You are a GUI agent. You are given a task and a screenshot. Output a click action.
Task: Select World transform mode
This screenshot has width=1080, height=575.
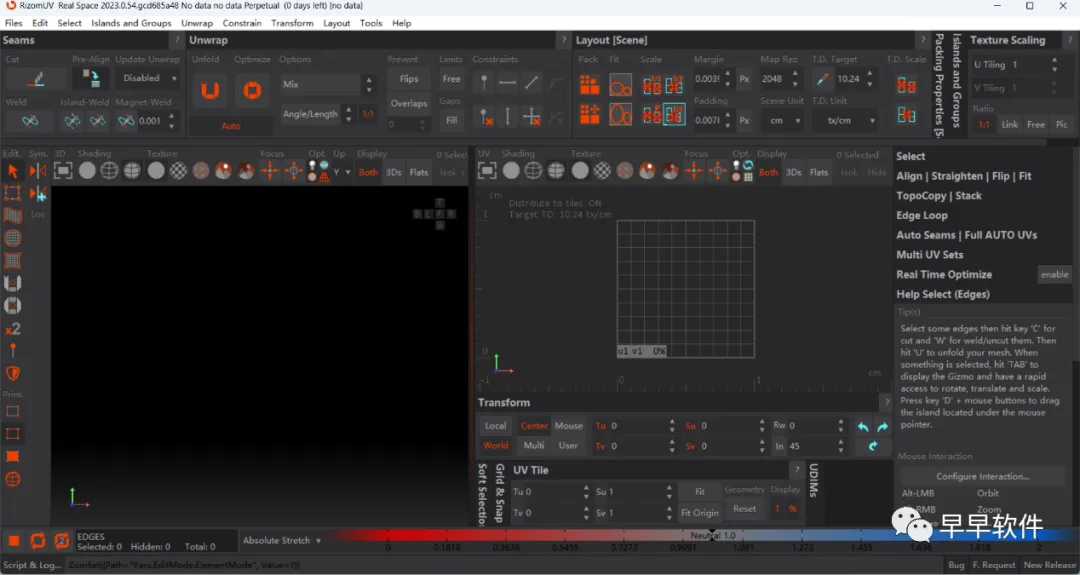point(495,446)
